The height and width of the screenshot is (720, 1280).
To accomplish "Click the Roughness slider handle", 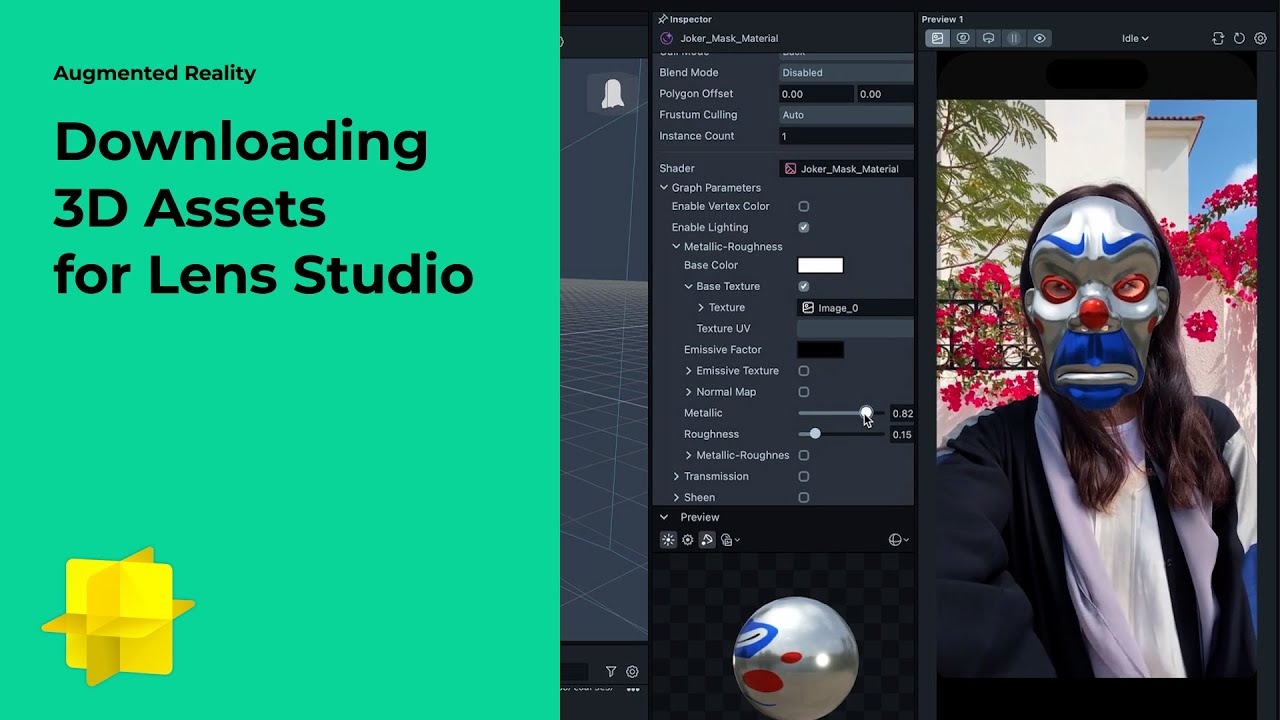I will click(x=815, y=434).
